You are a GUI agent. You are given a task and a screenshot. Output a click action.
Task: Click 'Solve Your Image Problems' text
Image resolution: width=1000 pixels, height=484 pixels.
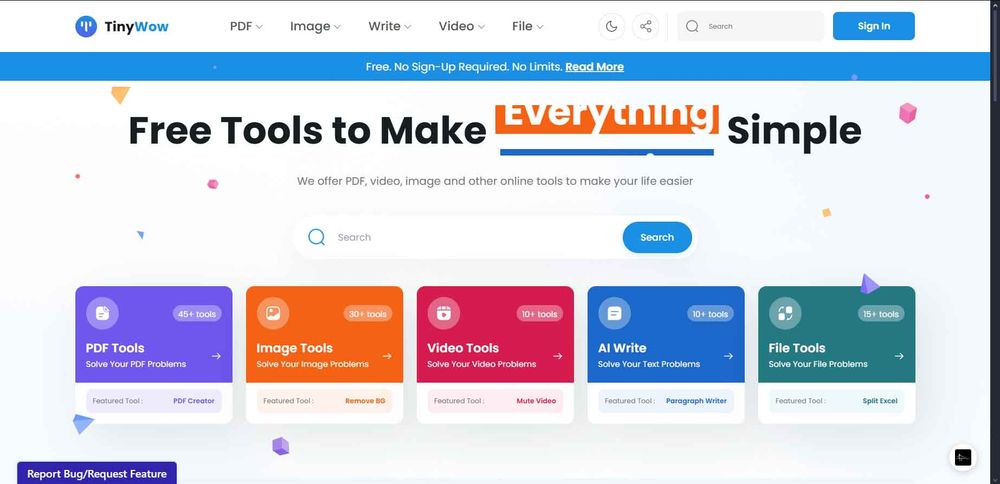click(x=312, y=364)
